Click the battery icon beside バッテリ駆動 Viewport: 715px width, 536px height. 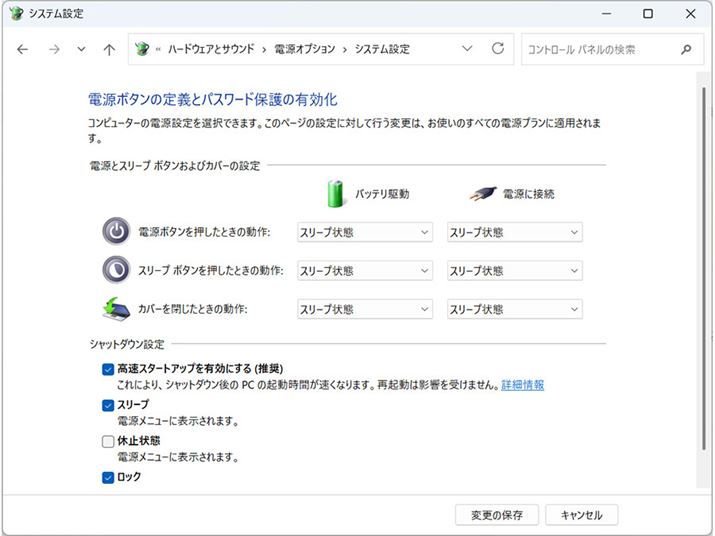pos(335,193)
